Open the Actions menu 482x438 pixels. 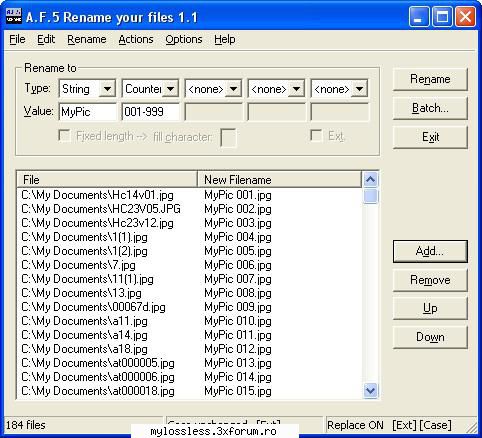136,39
